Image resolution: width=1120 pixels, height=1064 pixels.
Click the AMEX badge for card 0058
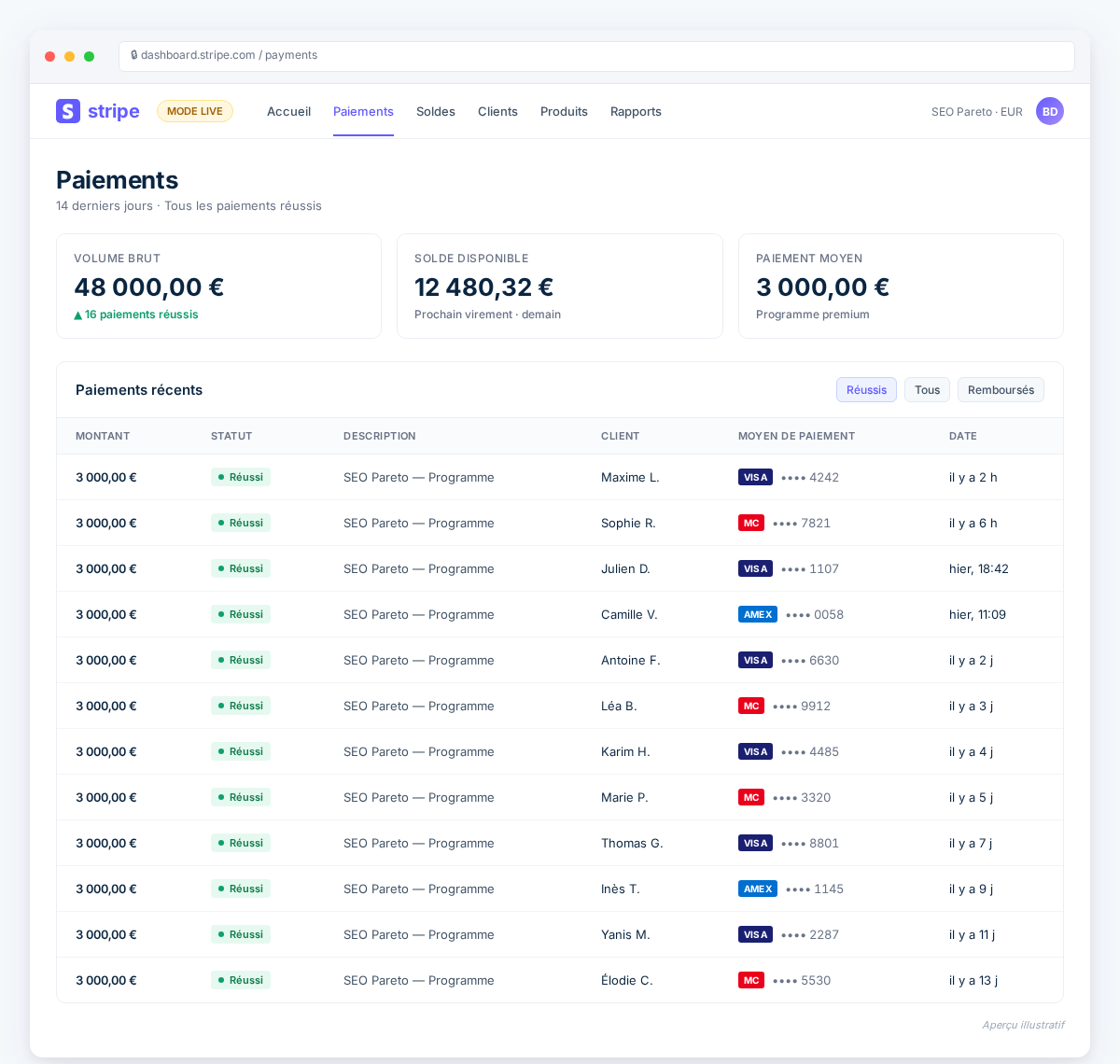tap(758, 614)
